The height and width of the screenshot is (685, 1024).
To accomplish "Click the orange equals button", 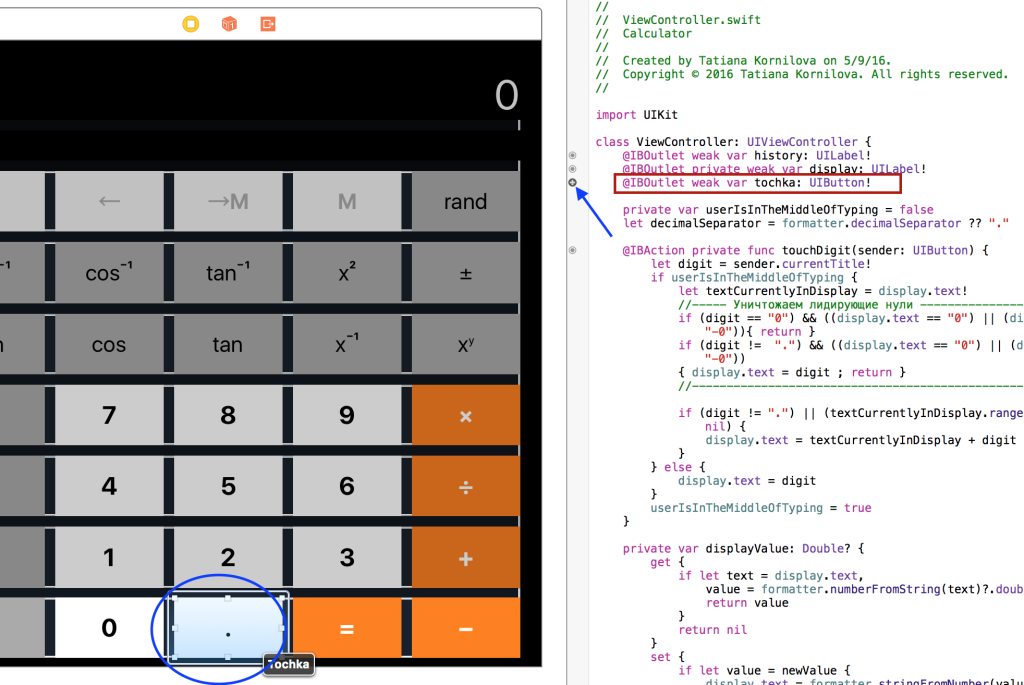I will (347, 628).
